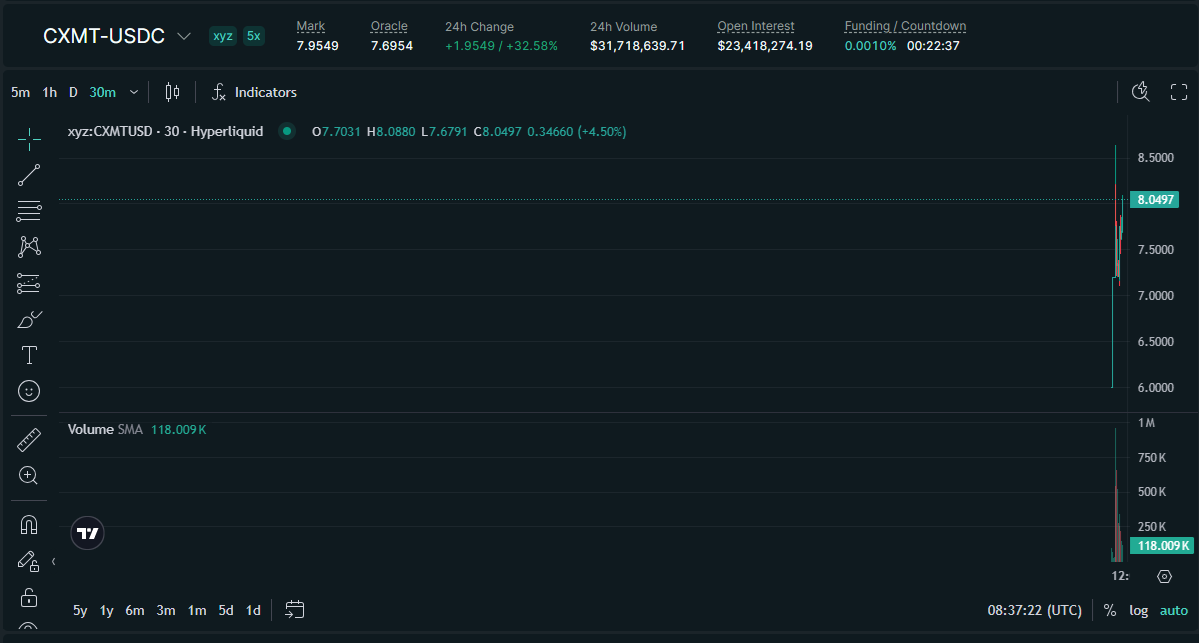The height and width of the screenshot is (643, 1199).
Task: Click the current price label 8.0497
Action: click(x=1155, y=200)
